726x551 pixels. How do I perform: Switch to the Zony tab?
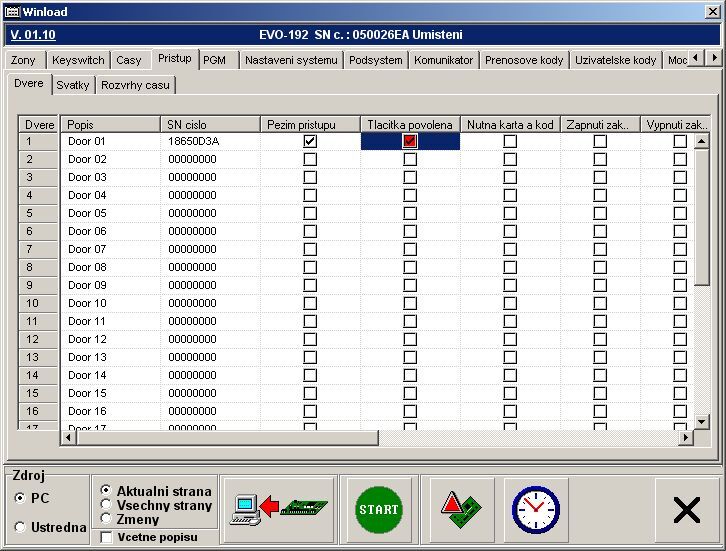click(24, 60)
